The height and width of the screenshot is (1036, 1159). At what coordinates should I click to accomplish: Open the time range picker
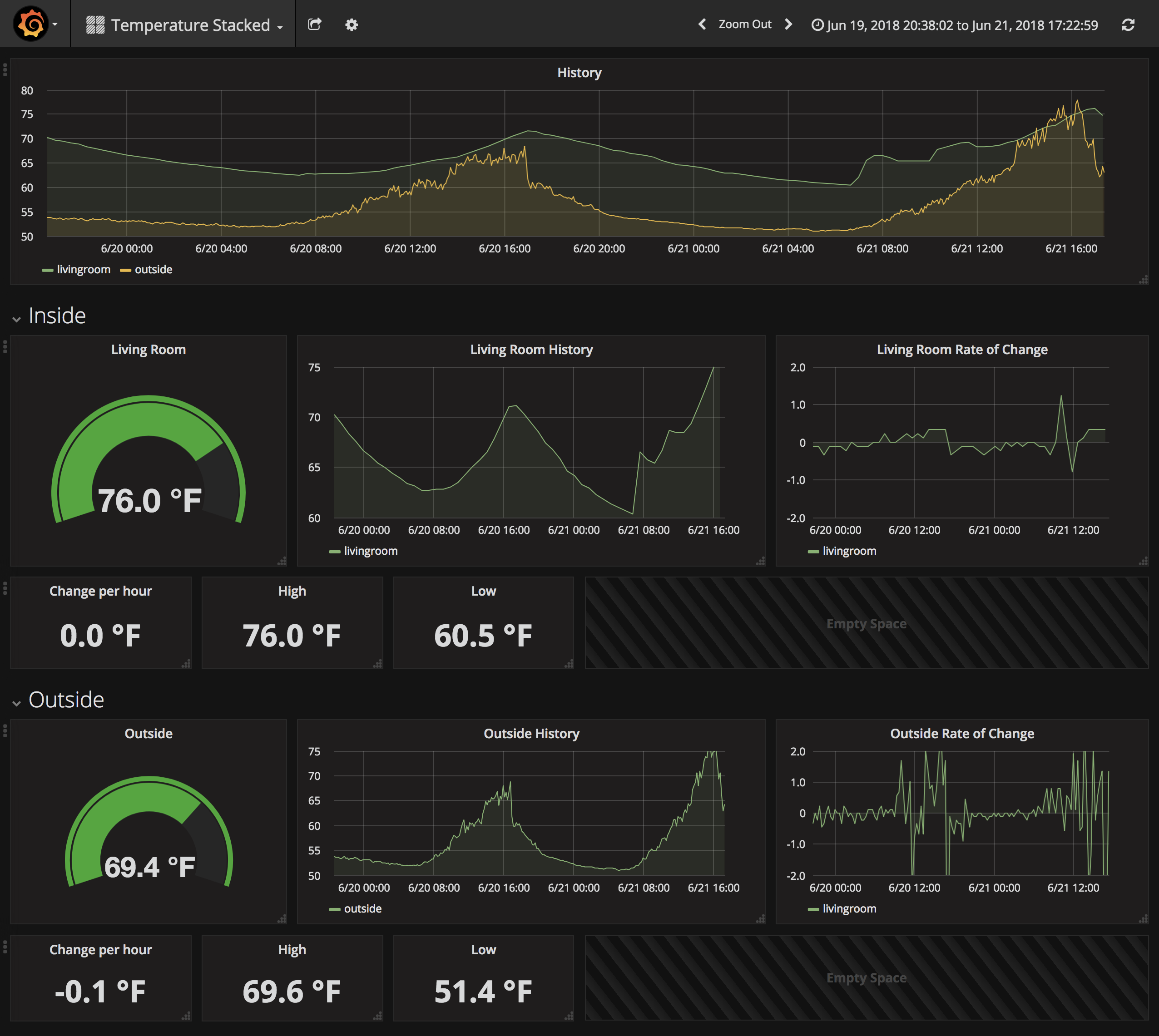coord(955,25)
